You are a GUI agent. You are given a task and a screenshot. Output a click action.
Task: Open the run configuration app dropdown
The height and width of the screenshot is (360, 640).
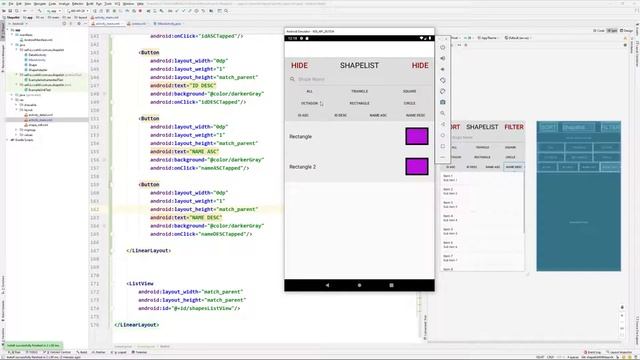click(x=53, y=11)
